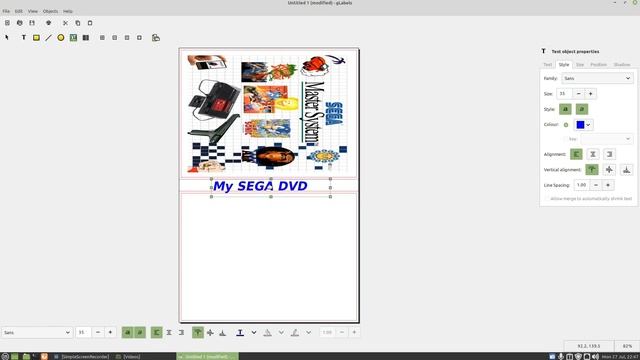Select the yellow Box drawing tool
The height and width of the screenshot is (360, 640).
36,38
